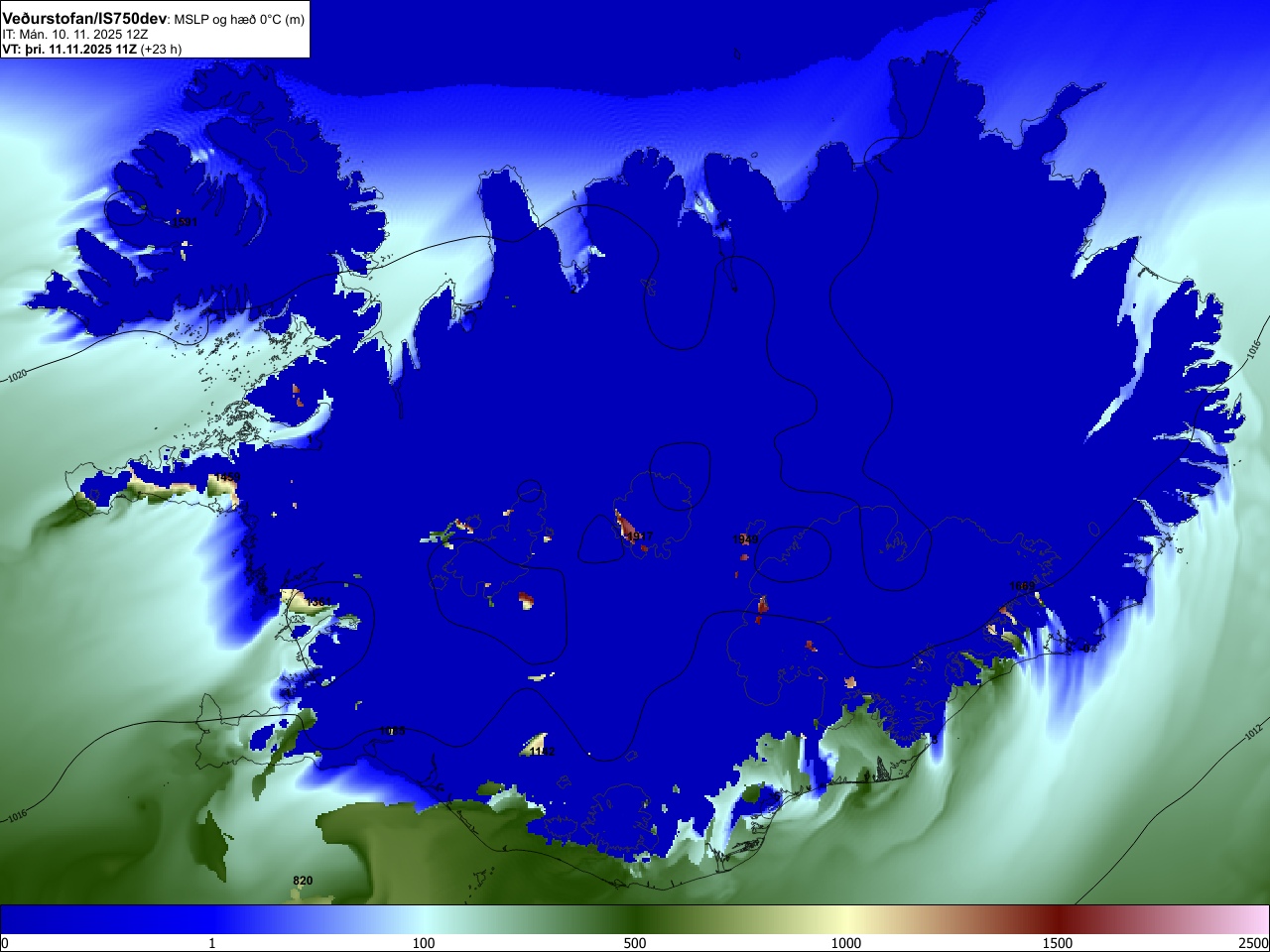This screenshot has width=1270, height=952.
Task: Click the 1361 height value on the map
Action: 317,602
